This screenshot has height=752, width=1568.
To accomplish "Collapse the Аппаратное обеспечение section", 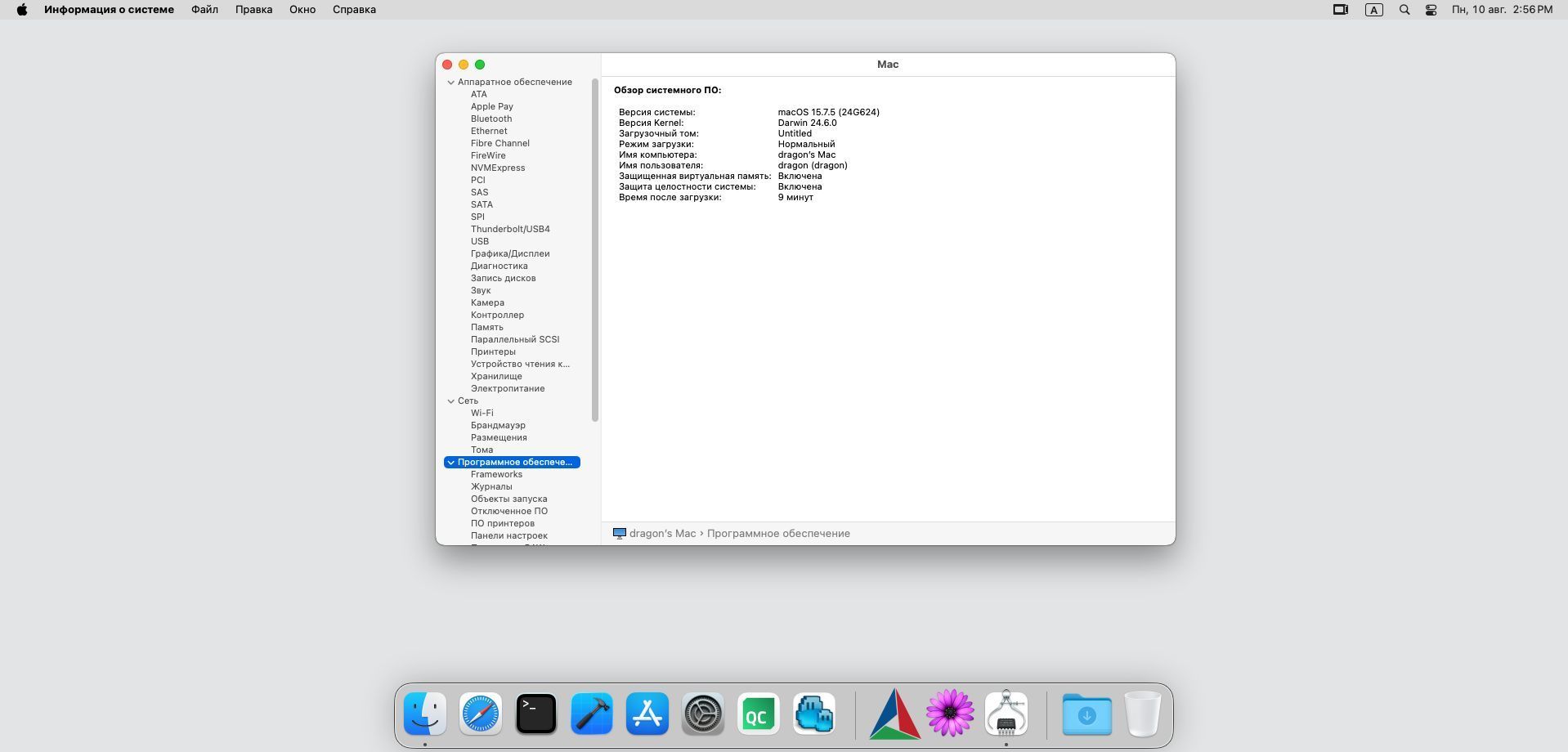I will [x=450, y=83].
